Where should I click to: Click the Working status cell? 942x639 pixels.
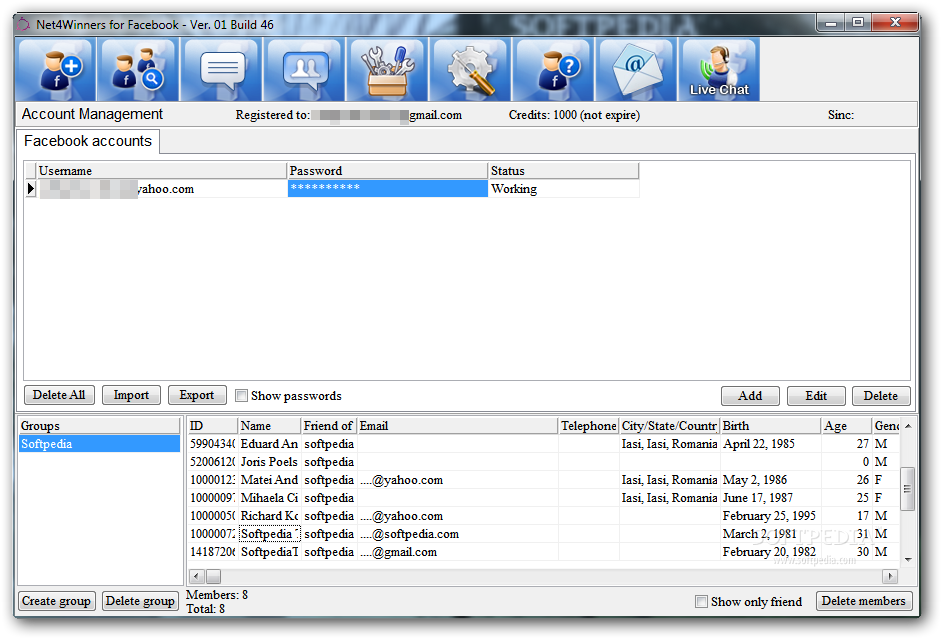(x=564, y=189)
